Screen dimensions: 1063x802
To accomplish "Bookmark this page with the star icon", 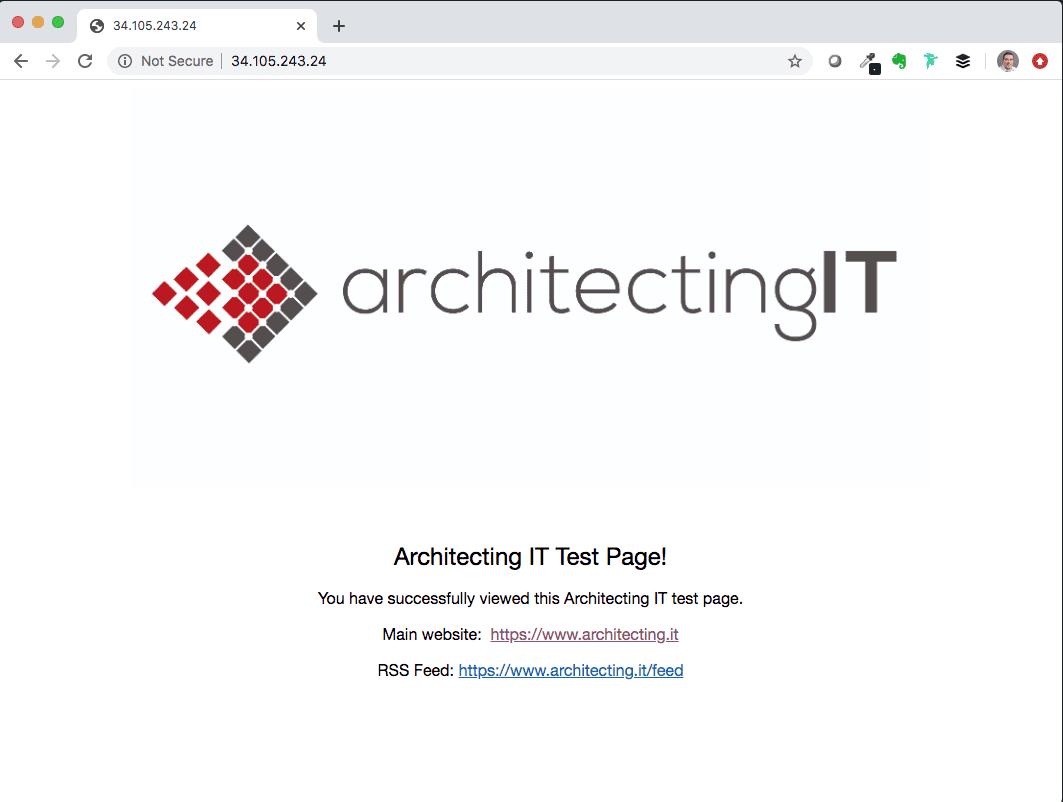I will [795, 61].
